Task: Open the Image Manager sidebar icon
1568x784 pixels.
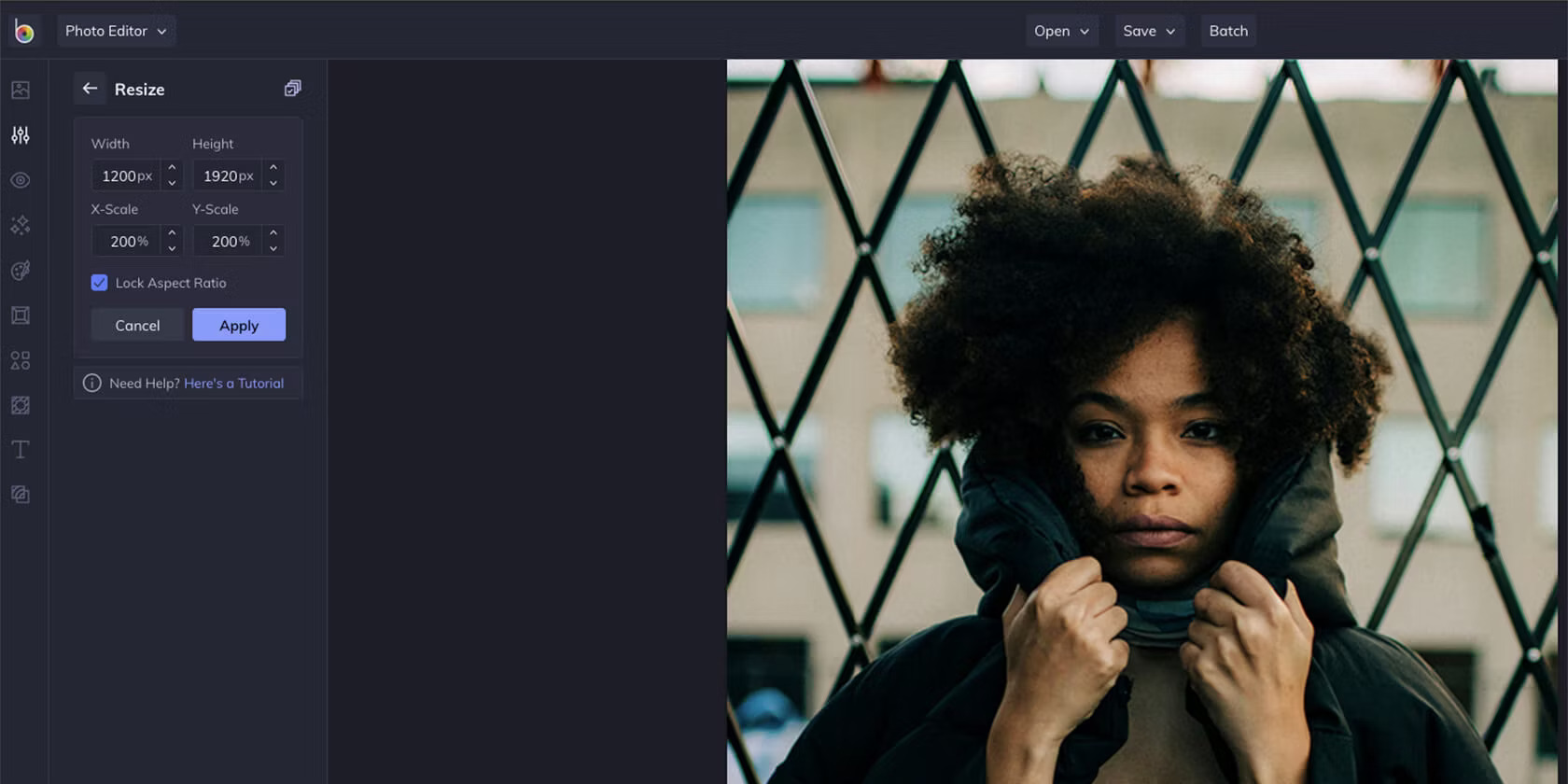Action: pyautogui.click(x=21, y=90)
